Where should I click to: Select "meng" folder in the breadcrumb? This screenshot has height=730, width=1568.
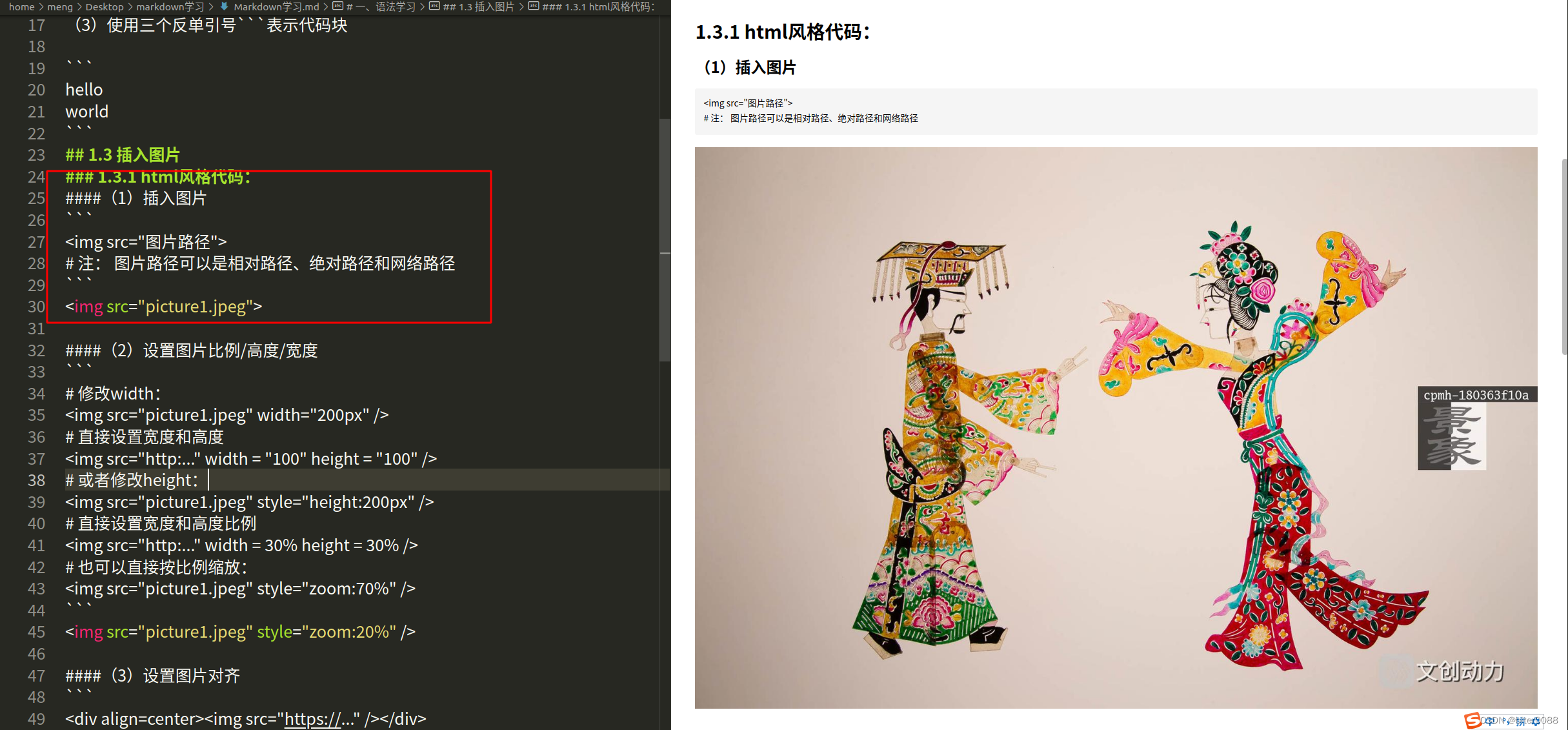pos(60,6)
